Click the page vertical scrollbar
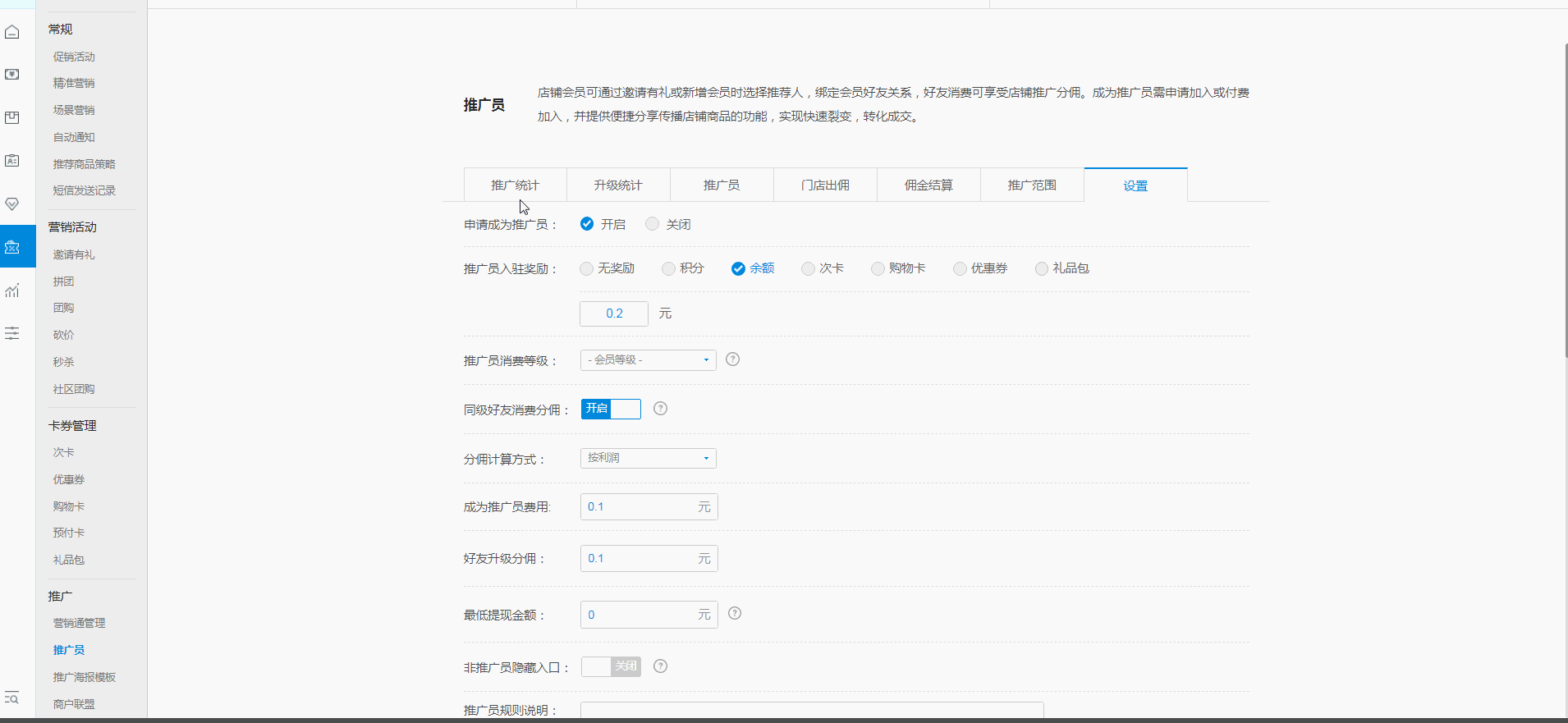Screen dimensions: 1568x723 point(1565,201)
